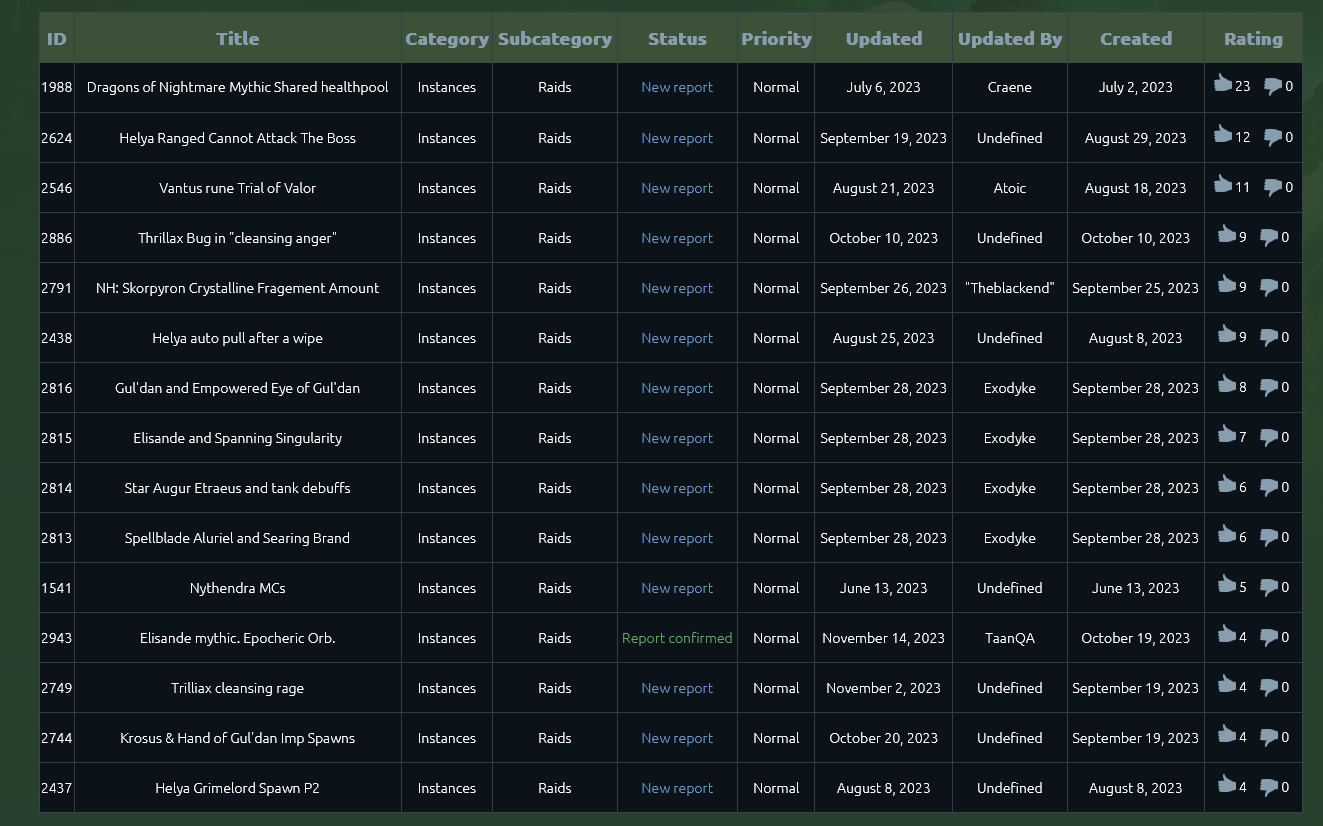Upvote the Nythendra MCs report
This screenshot has width=1323, height=826.
(x=1226, y=584)
